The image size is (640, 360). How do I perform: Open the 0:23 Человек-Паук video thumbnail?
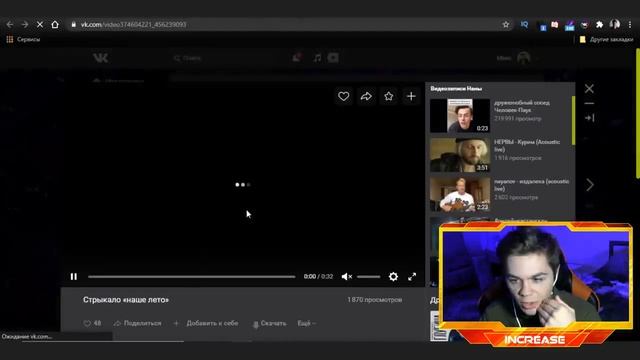point(460,116)
